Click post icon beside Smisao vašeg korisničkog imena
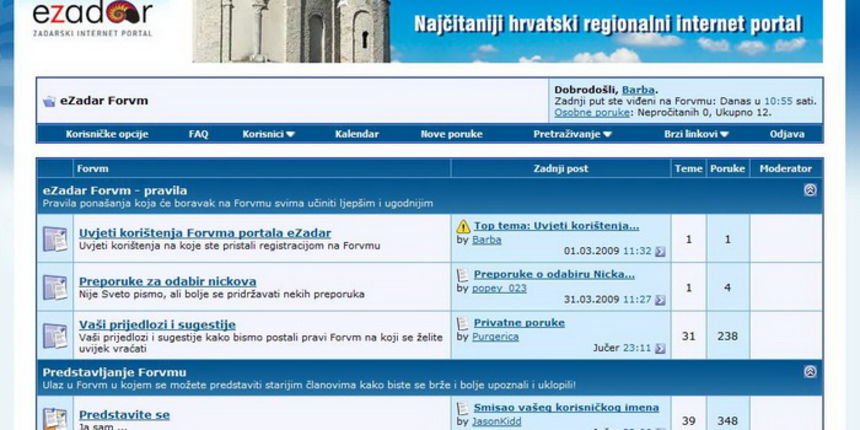 click(x=463, y=408)
